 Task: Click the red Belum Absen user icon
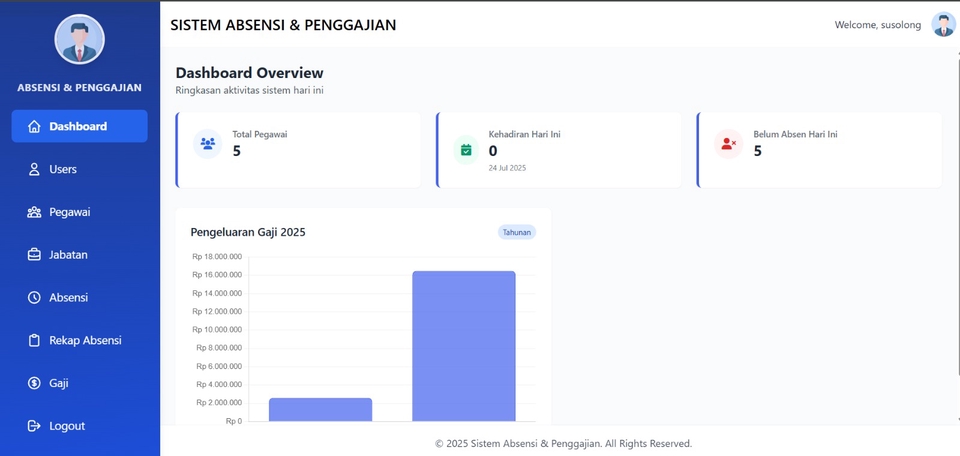727,144
